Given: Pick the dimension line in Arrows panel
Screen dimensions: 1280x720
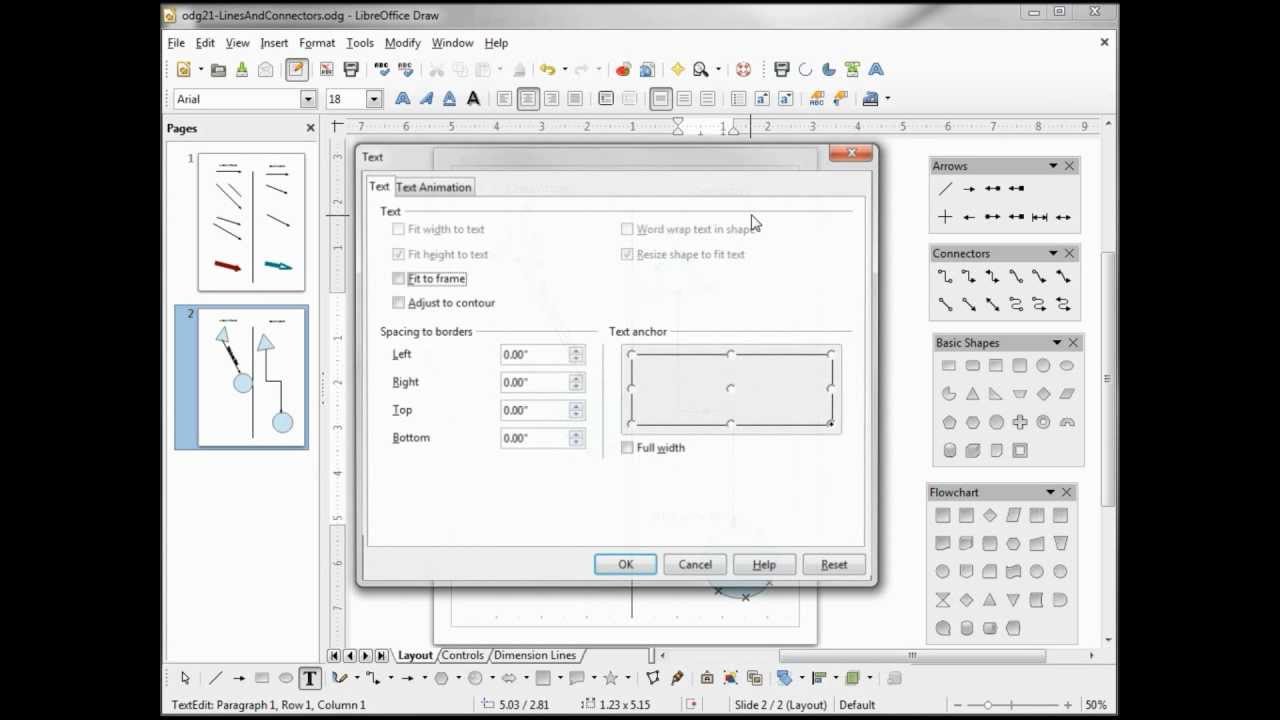Looking at the screenshot, I should [x=1040, y=217].
